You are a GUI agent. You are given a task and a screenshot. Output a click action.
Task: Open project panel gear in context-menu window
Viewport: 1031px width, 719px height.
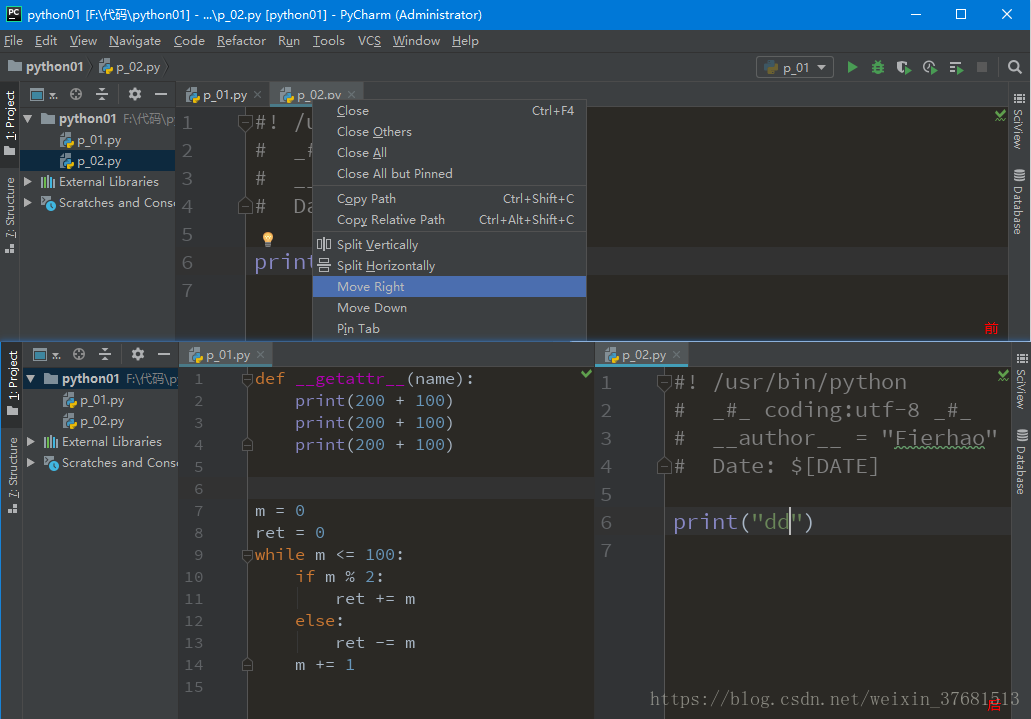click(135, 95)
